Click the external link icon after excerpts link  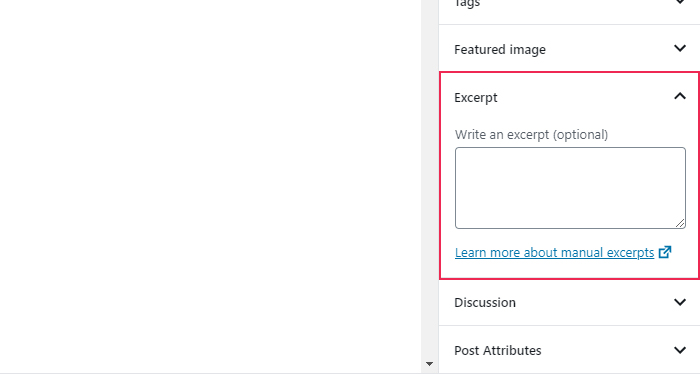[x=665, y=252]
